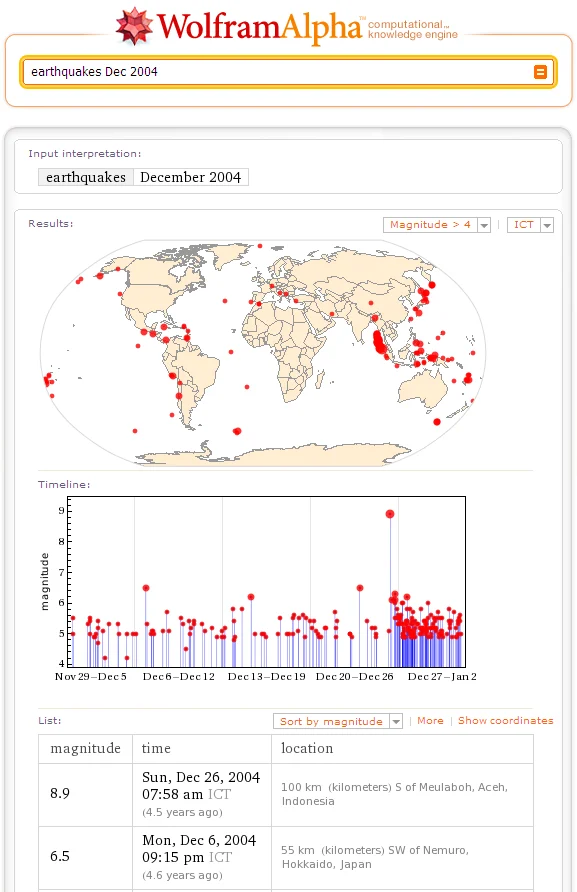The height and width of the screenshot is (892, 577).
Task: Click the location column header
Action: (307, 749)
